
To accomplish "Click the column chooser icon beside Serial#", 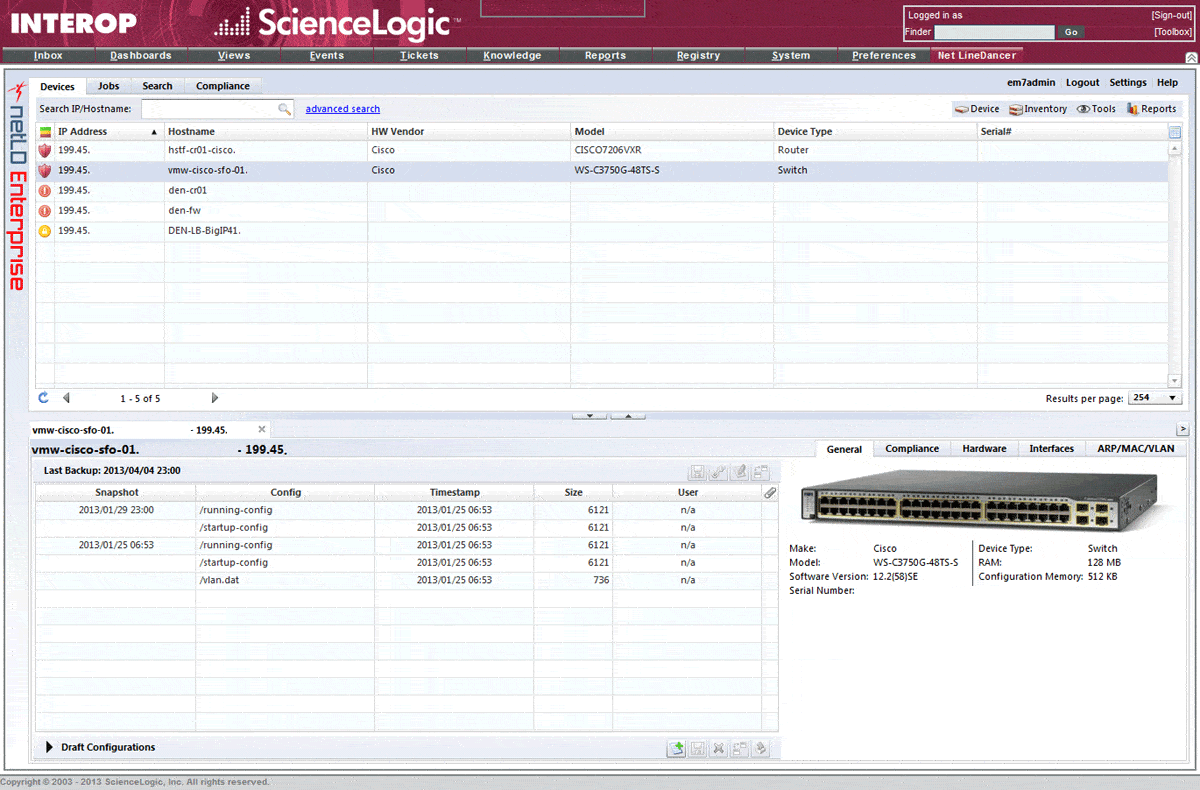I will [x=1175, y=132].
